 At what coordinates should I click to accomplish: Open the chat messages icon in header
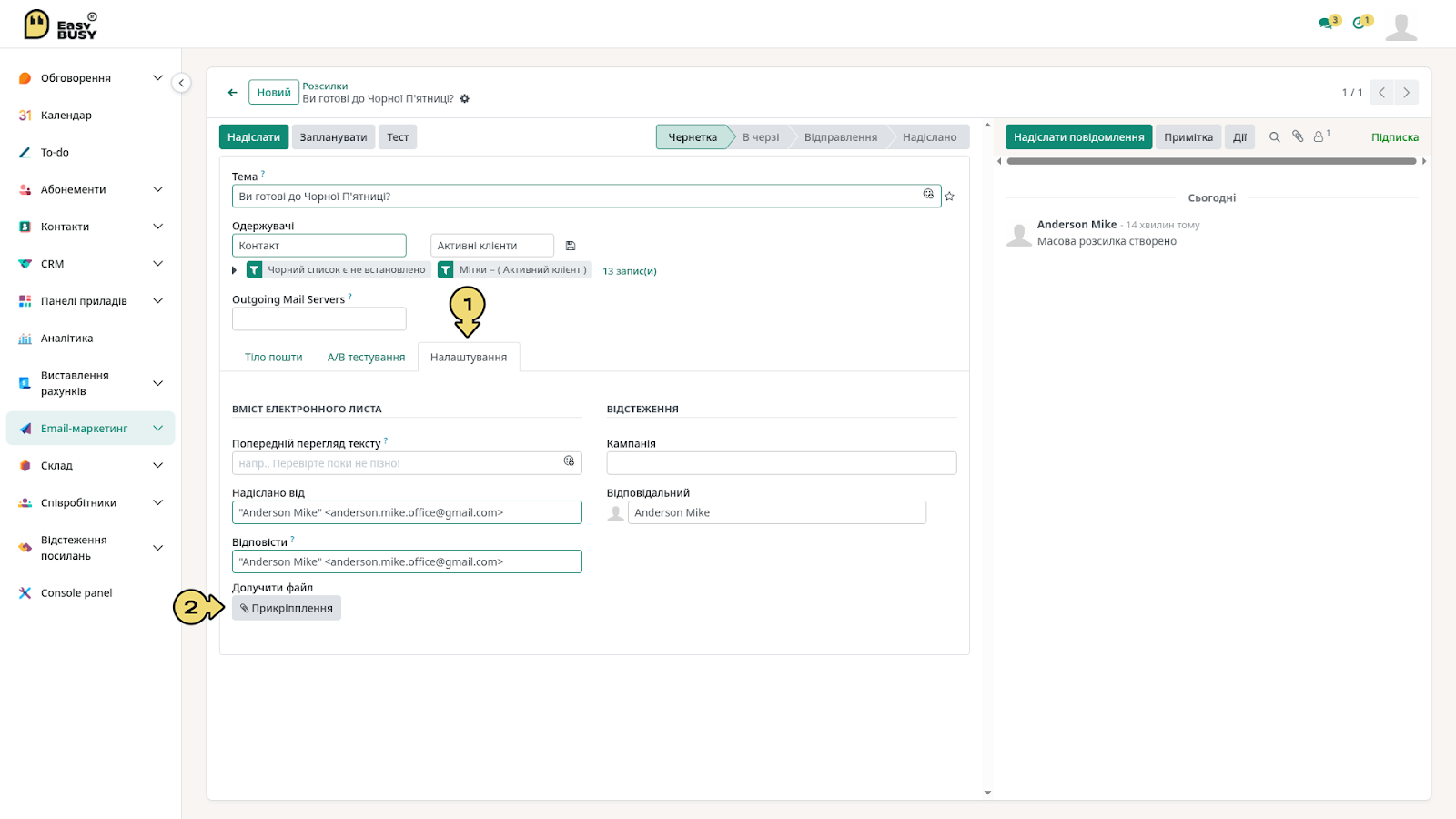[x=1329, y=22]
